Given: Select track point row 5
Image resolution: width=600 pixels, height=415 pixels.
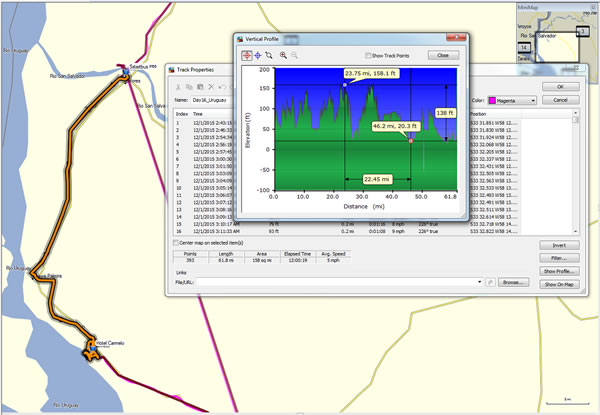Looking at the screenshot, I should (204, 152).
